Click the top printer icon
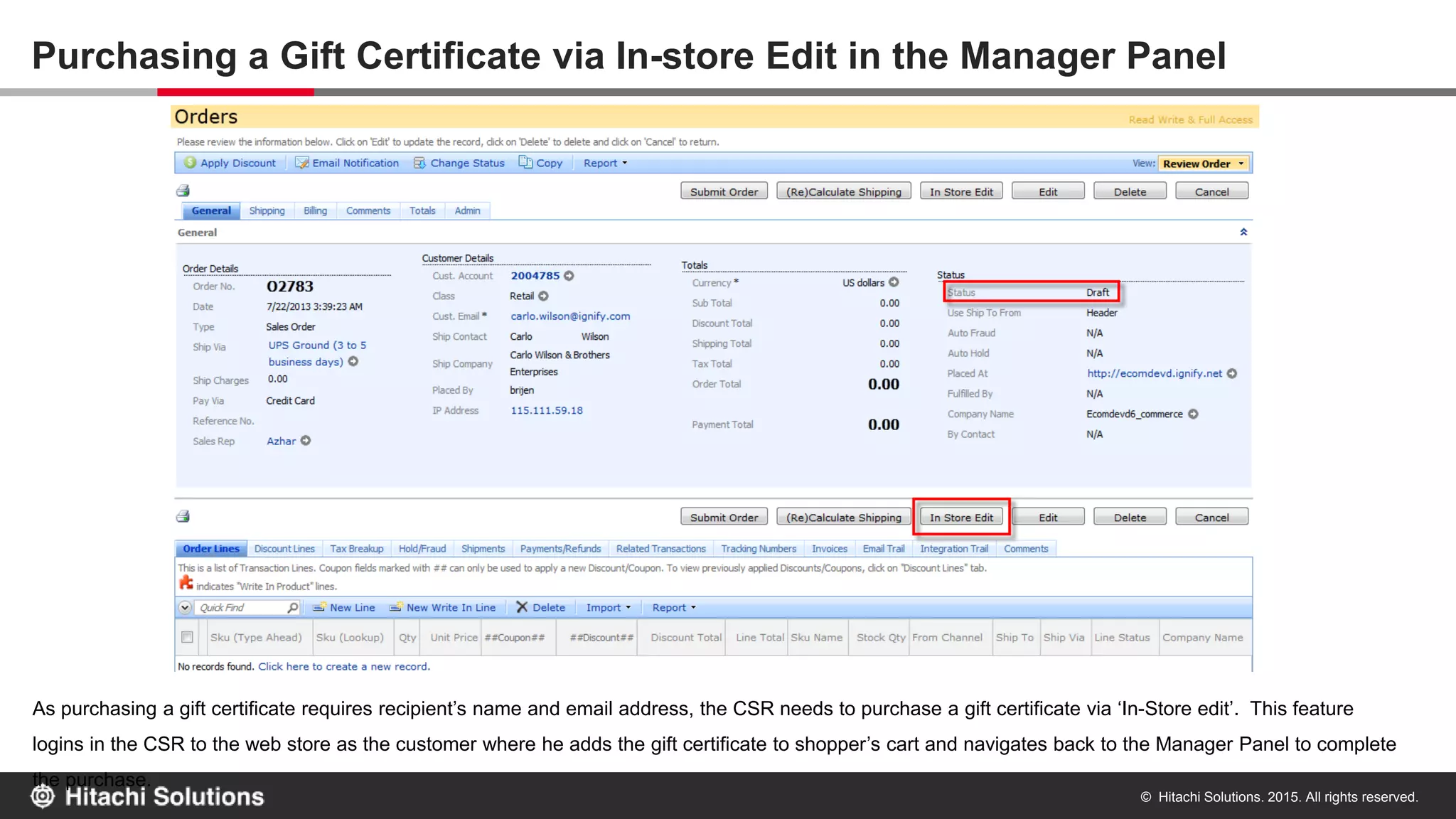Viewport: 1456px width, 819px height. click(183, 191)
